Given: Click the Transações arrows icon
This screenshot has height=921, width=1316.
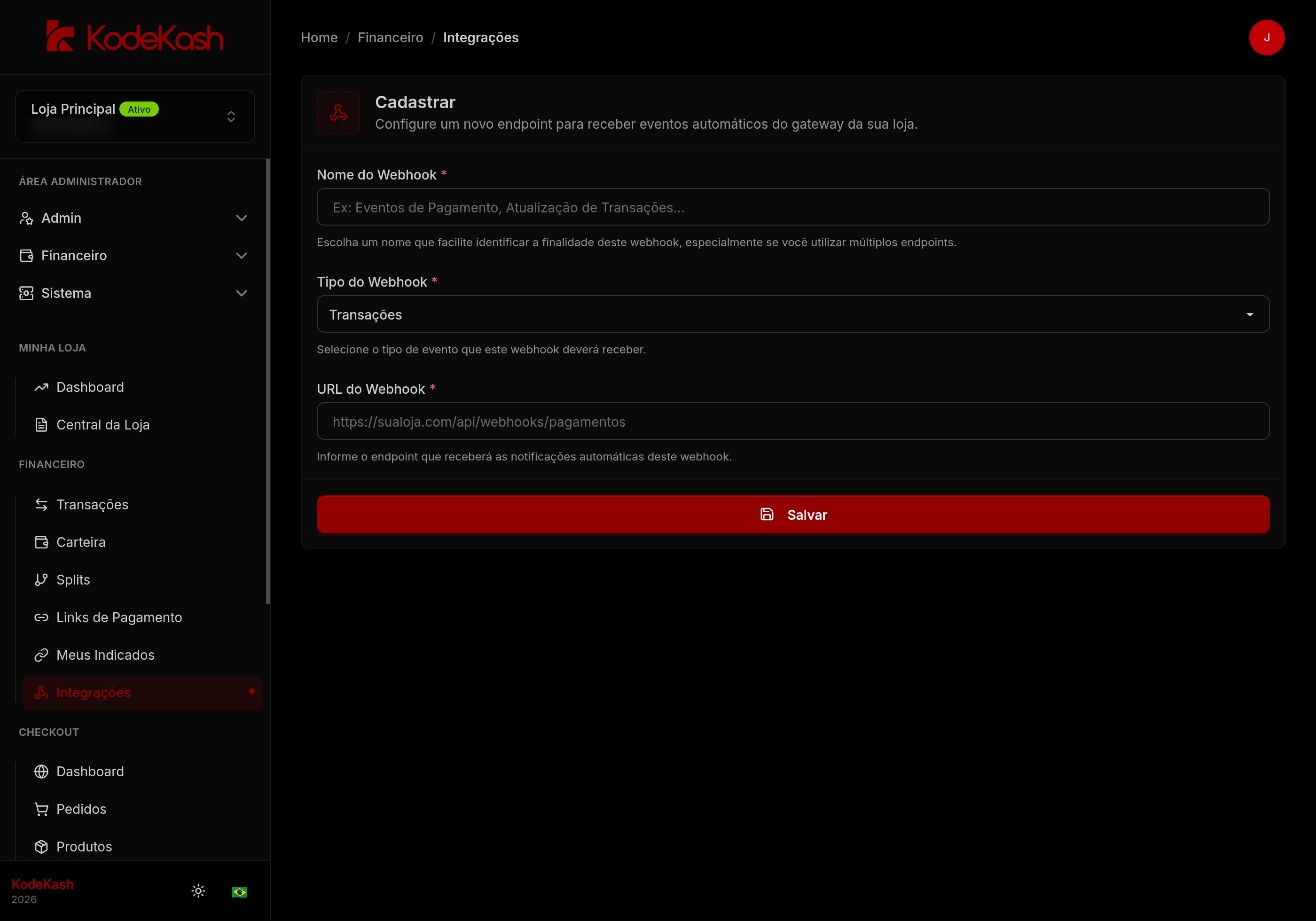Looking at the screenshot, I should [x=41, y=504].
